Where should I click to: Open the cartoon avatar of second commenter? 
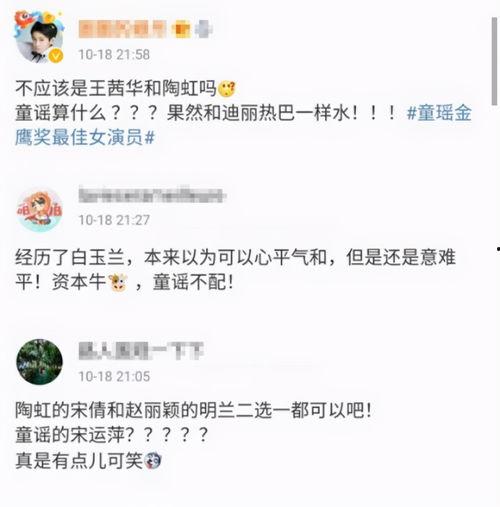pyautogui.click(x=40, y=210)
